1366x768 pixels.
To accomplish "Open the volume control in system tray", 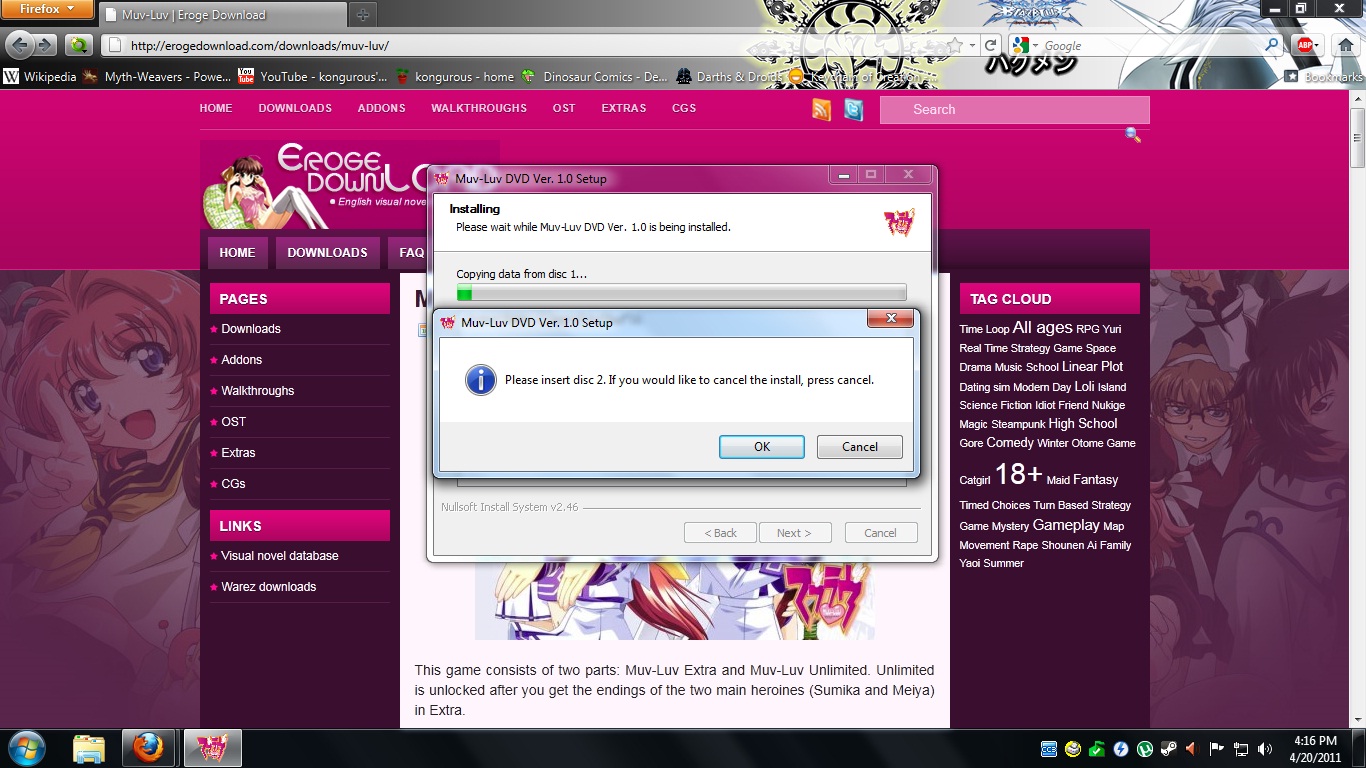I will [x=1265, y=749].
